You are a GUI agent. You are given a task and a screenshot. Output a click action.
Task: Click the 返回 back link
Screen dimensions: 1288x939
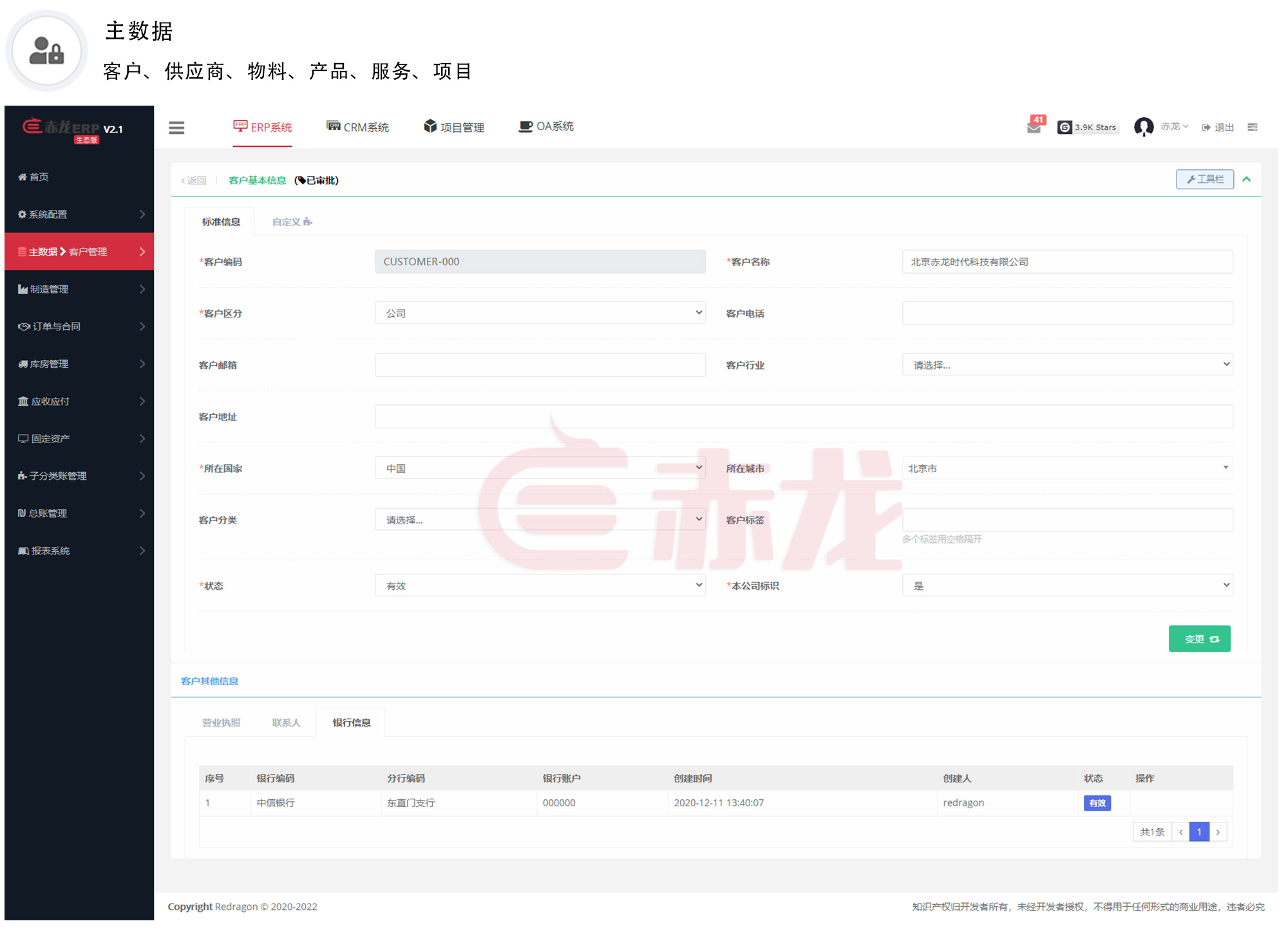click(x=194, y=180)
